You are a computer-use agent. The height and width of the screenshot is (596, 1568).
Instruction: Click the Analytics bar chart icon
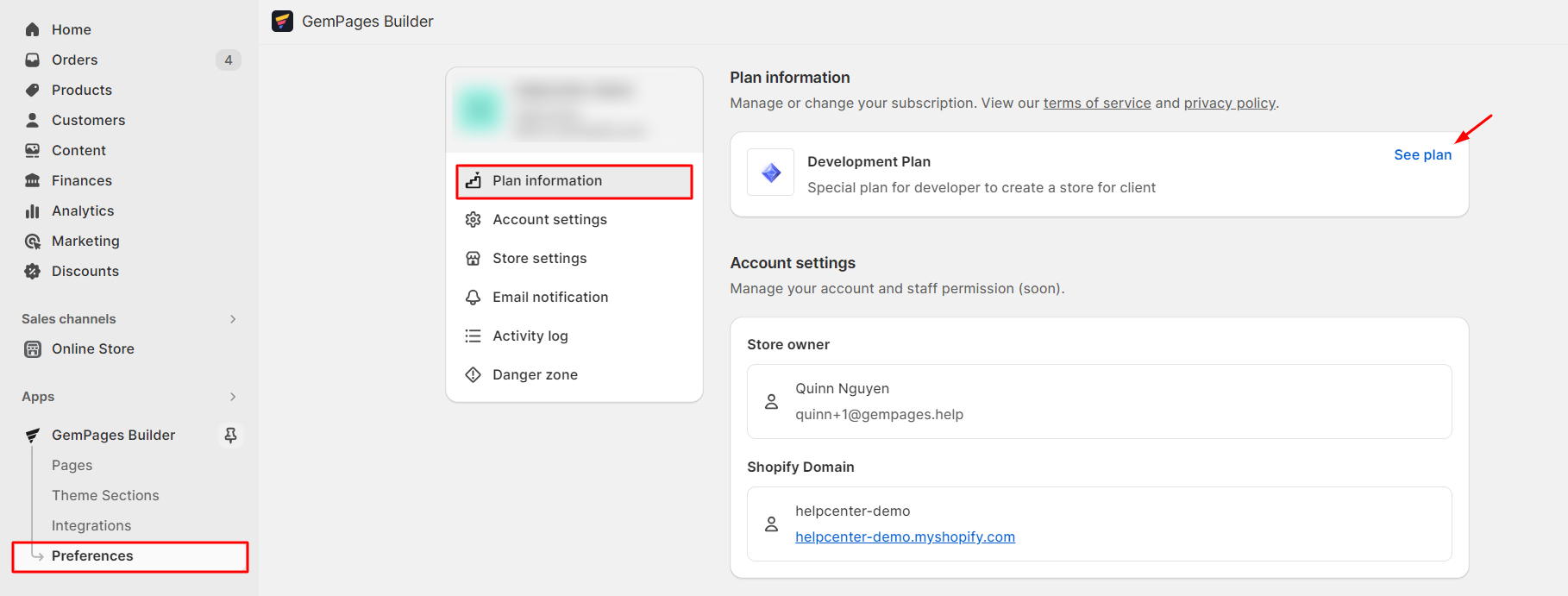tap(33, 211)
